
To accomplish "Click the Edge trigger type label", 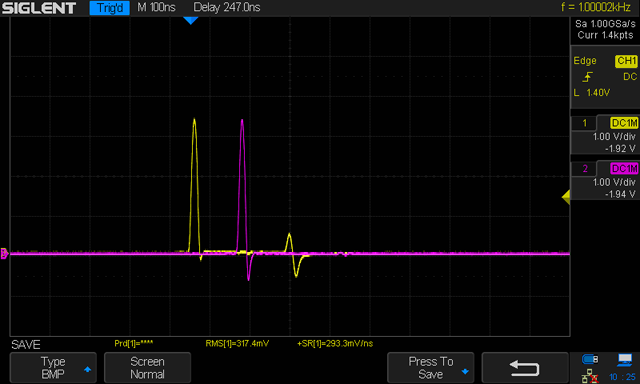I will (x=585, y=61).
